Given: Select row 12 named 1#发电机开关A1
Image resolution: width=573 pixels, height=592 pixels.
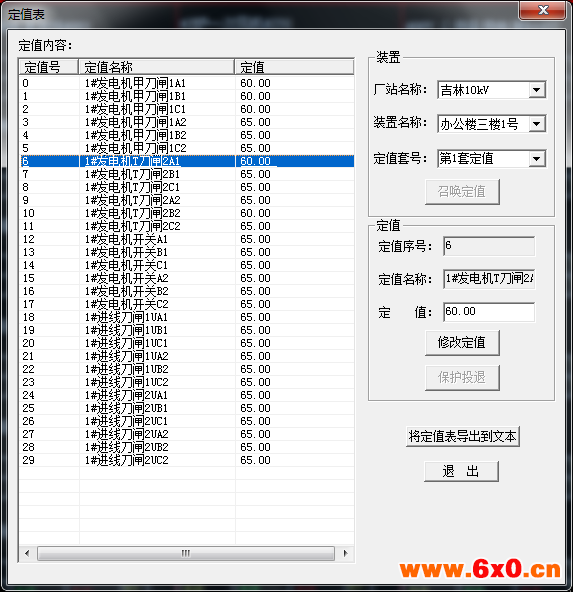Looking at the screenshot, I should (187, 239).
